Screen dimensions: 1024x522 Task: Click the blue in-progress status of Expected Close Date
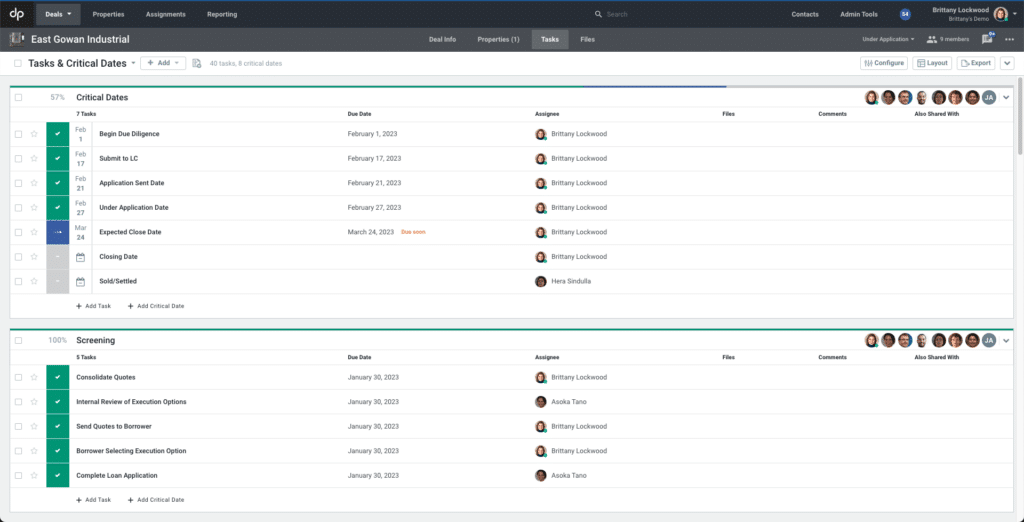tap(57, 233)
